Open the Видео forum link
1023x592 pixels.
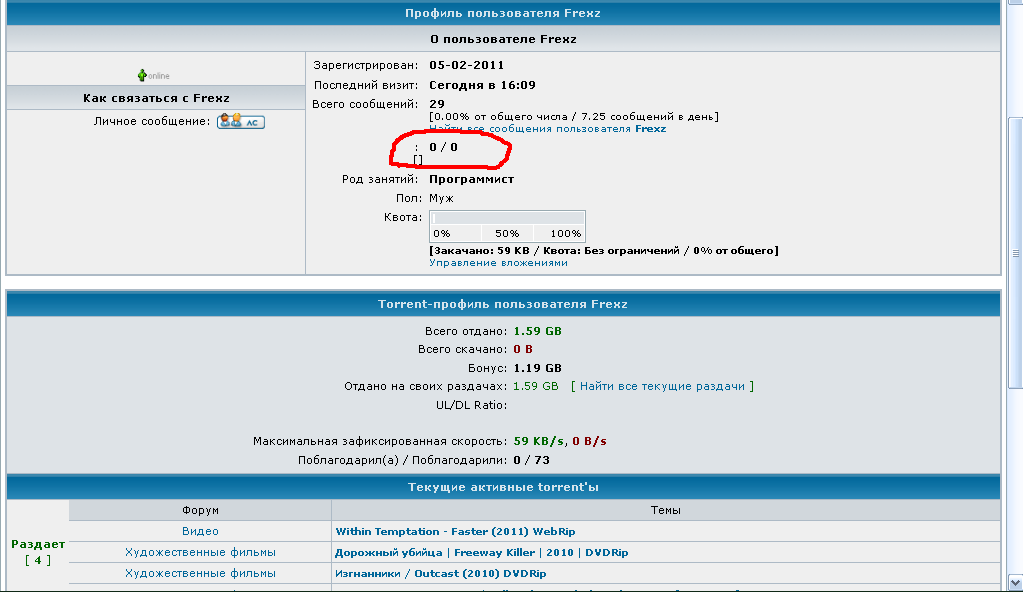(x=200, y=531)
